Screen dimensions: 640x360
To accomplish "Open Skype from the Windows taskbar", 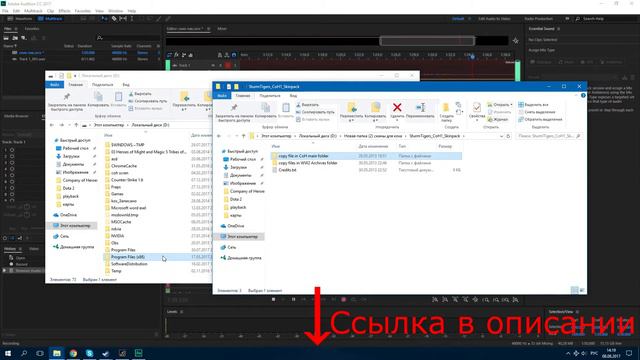I will (x=89, y=353).
